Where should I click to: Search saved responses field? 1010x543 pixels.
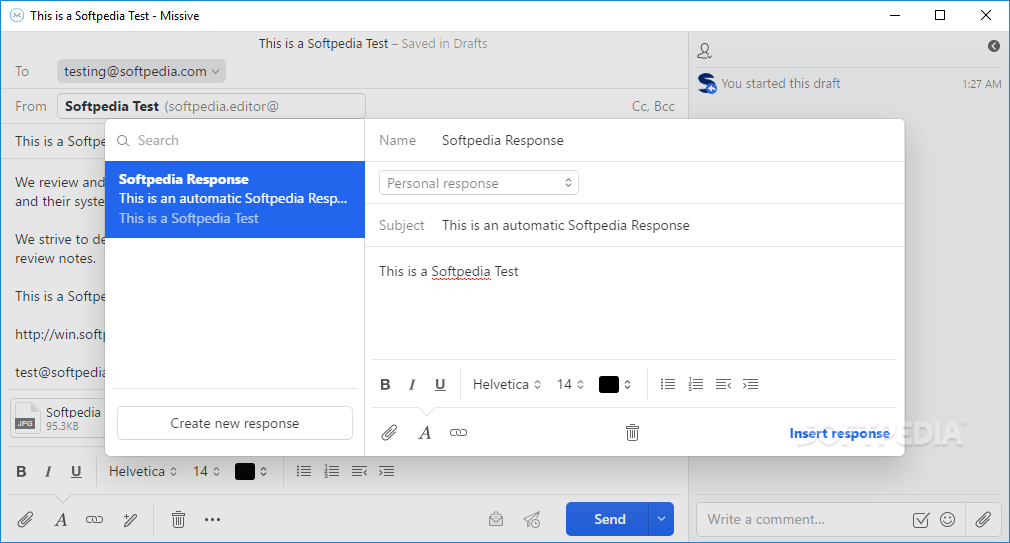click(234, 140)
